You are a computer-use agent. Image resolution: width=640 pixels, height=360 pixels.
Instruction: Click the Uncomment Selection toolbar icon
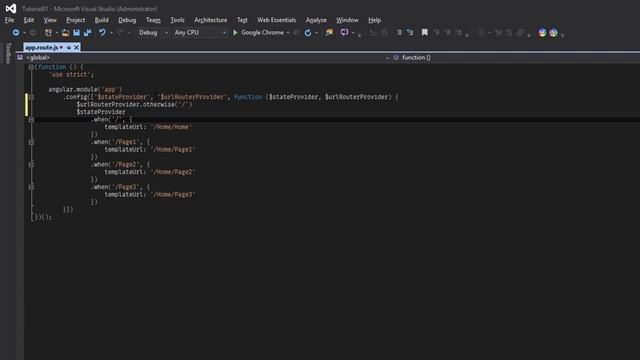point(410,33)
